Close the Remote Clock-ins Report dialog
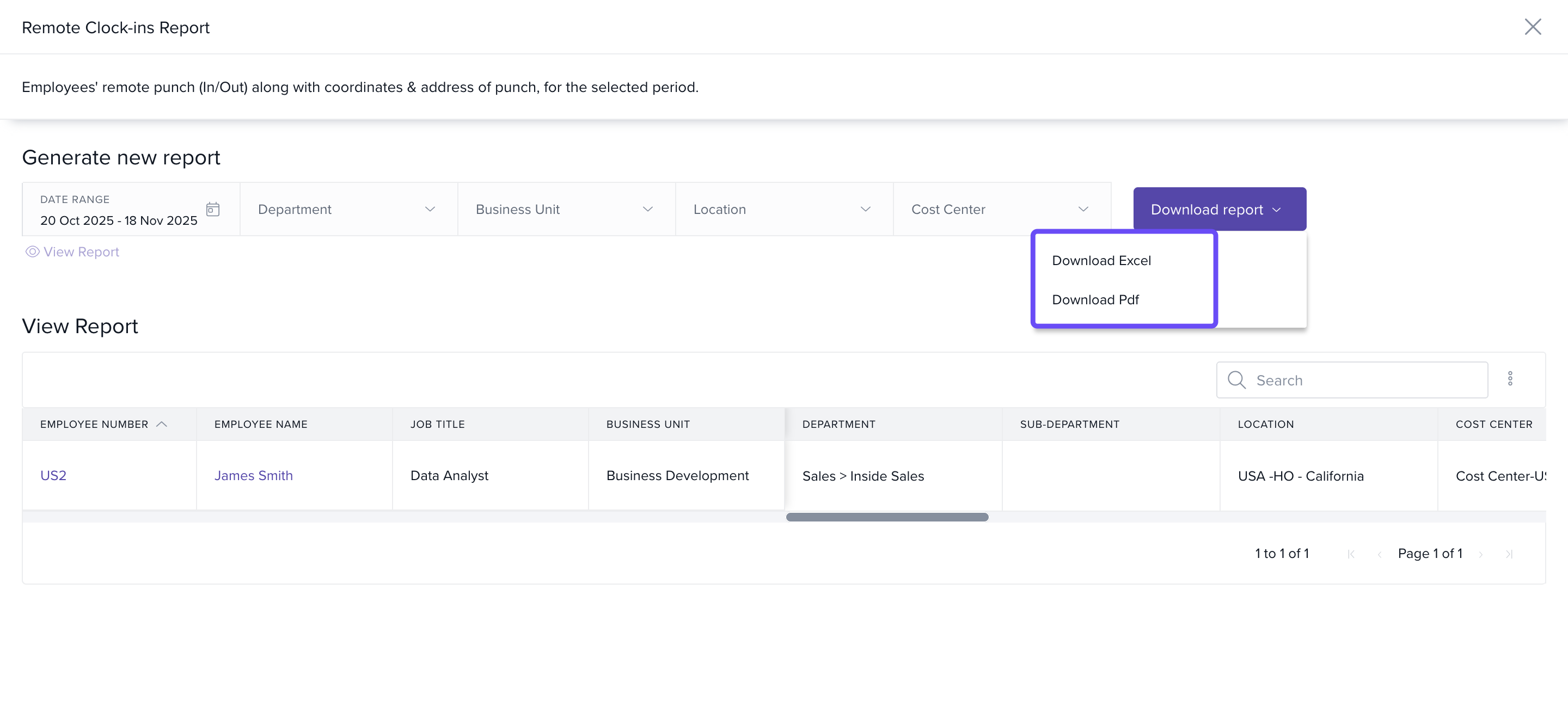Viewport: 1568px width, 718px height. (1532, 27)
